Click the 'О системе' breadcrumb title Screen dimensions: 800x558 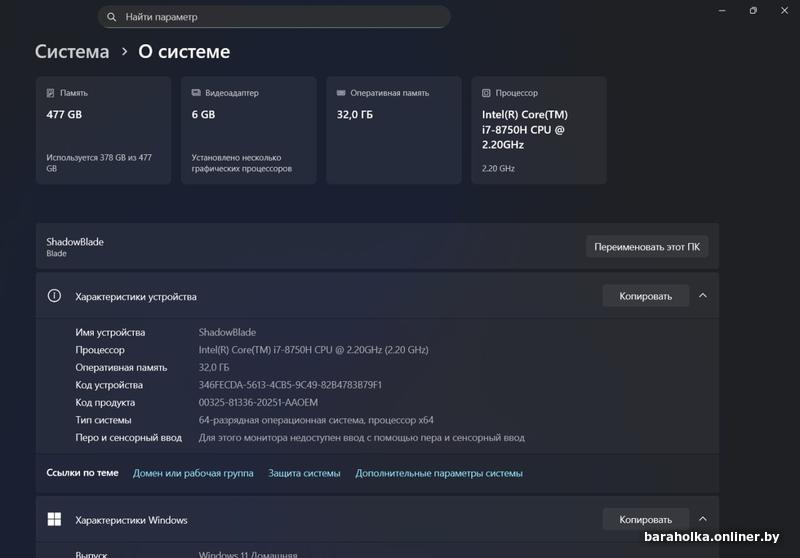(x=184, y=52)
